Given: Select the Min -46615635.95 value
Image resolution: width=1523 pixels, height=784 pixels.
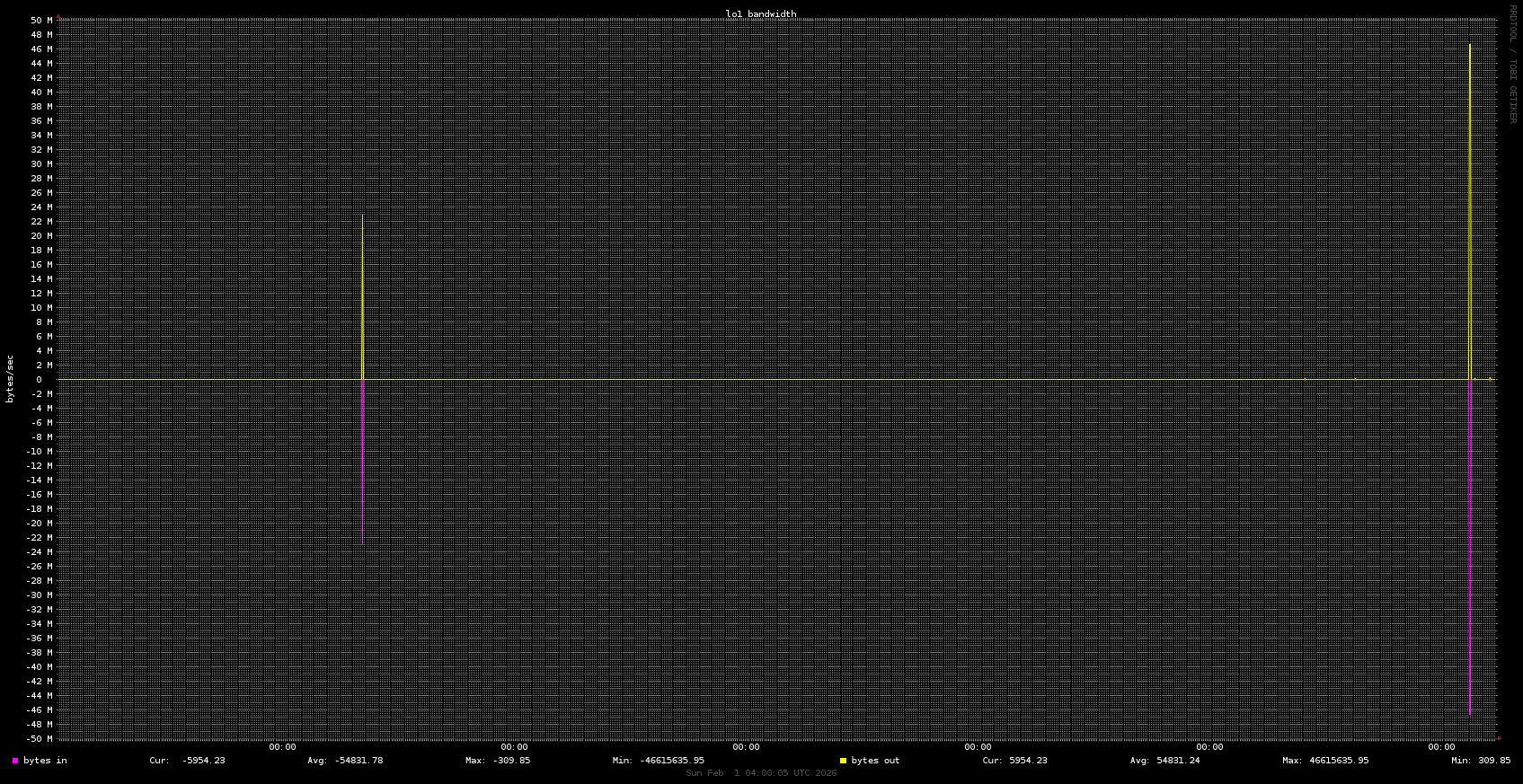Looking at the screenshot, I should click(659, 761).
